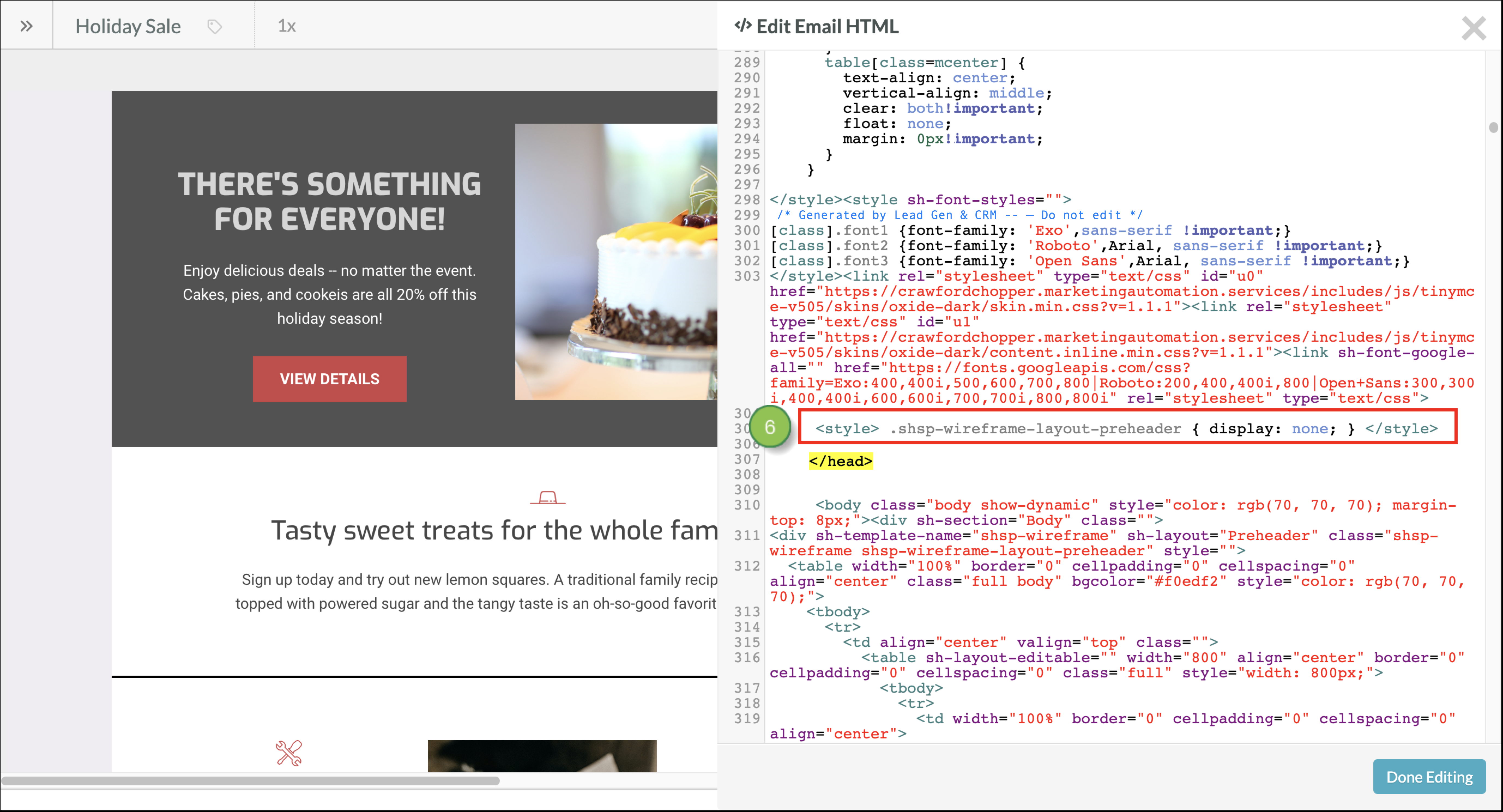
Task: Click the Done Editing button
Action: point(1429,776)
